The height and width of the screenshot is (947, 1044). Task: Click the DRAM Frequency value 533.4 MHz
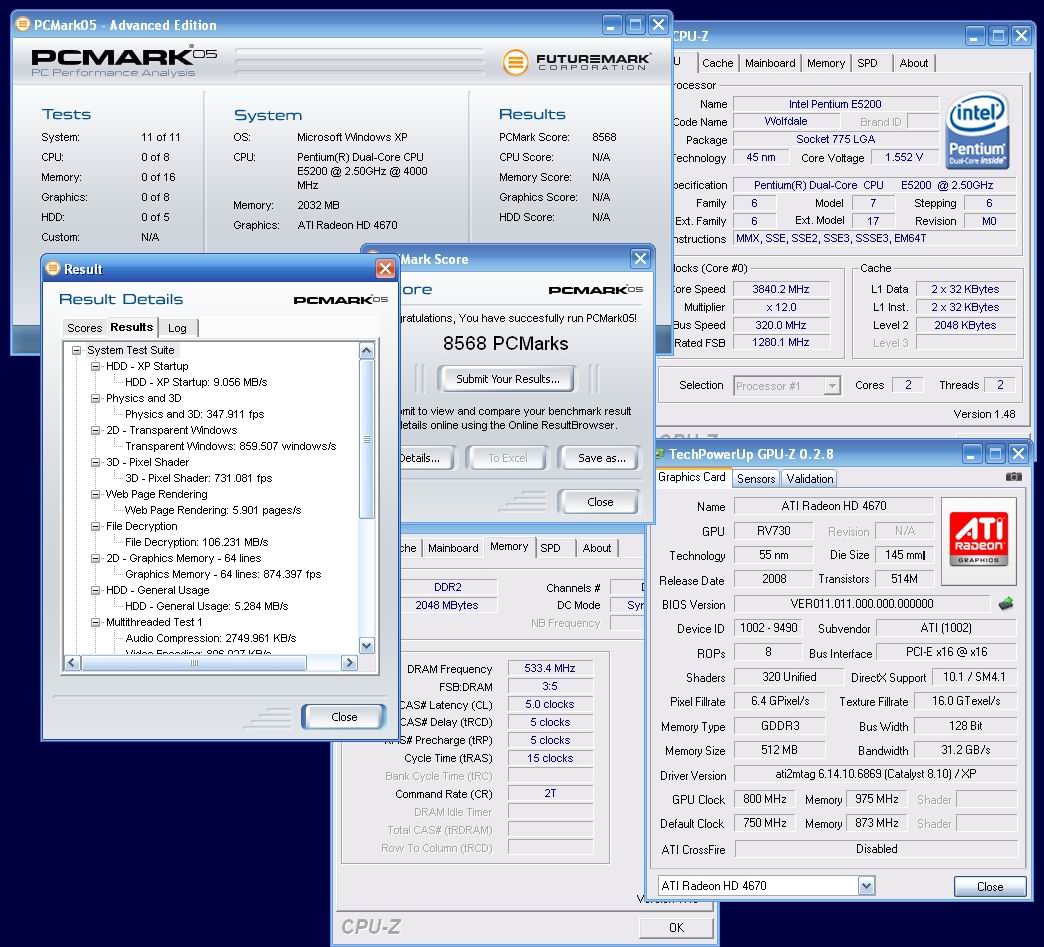[549, 668]
